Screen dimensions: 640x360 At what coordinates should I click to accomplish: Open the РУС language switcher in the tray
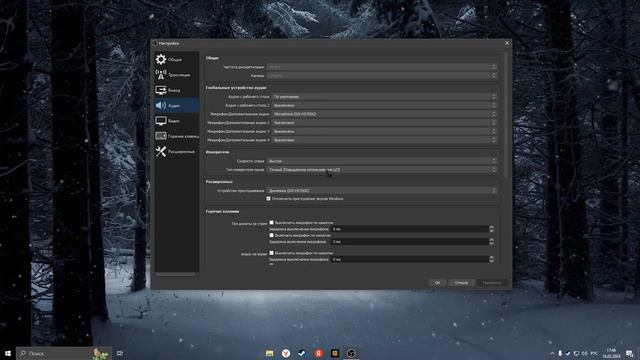pos(594,353)
